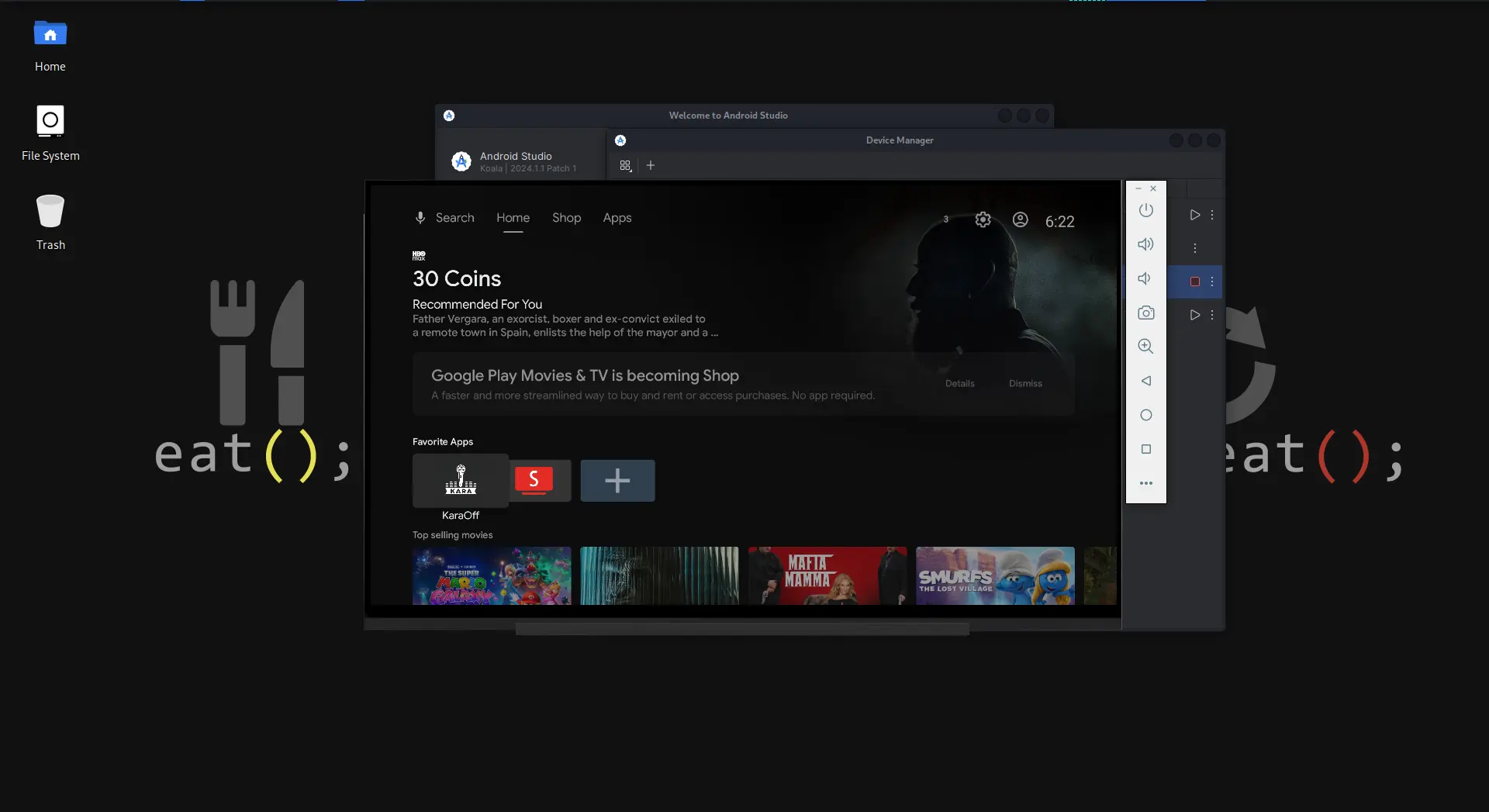Open the Android TV account profile icon
Image resolution: width=1489 pixels, height=812 pixels.
[1021, 220]
